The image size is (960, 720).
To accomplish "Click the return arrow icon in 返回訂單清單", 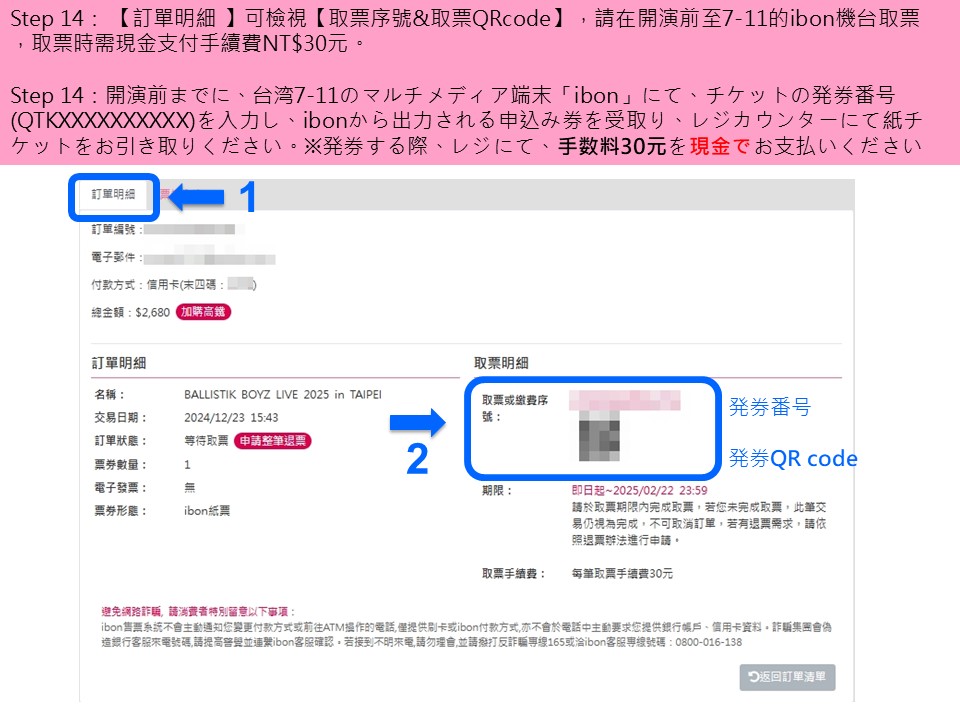I will (754, 677).
